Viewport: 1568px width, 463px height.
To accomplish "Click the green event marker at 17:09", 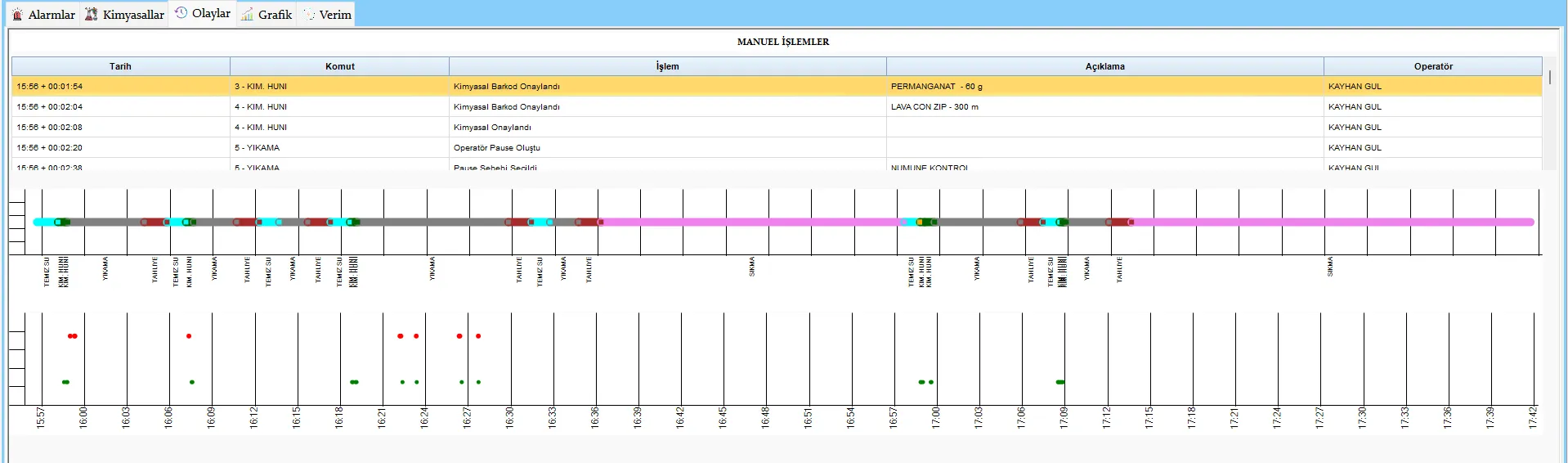I will pos(1060,382).
